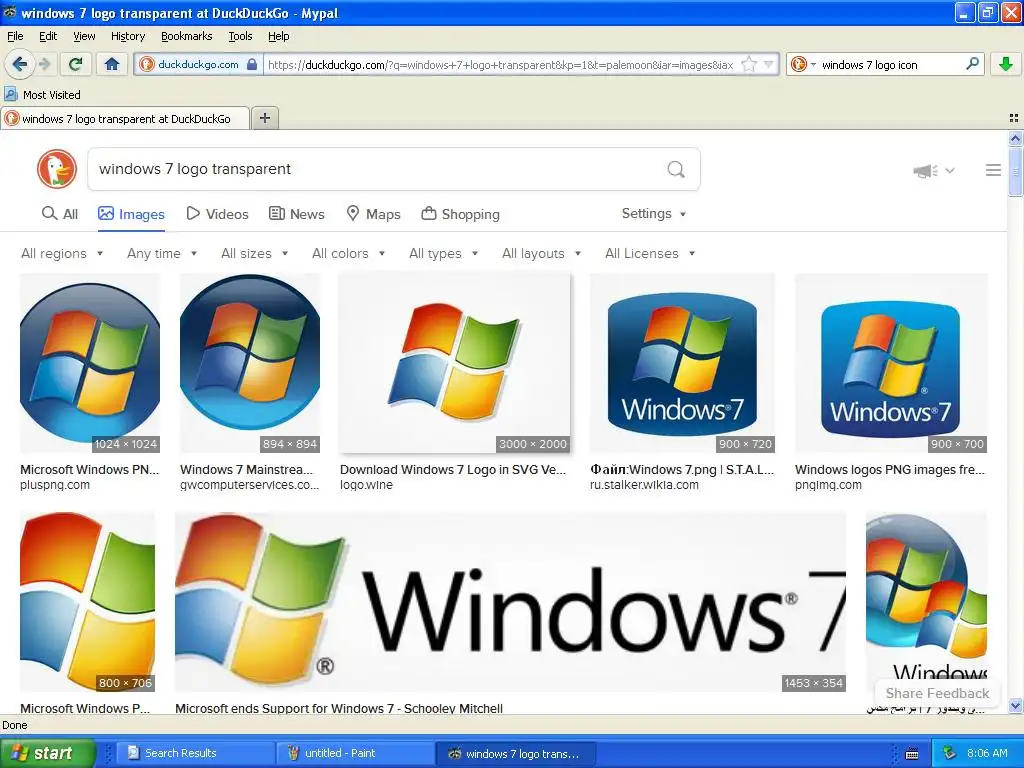Open the Tools menu
Screen dimensions: 1024x768
click(240, 36)
